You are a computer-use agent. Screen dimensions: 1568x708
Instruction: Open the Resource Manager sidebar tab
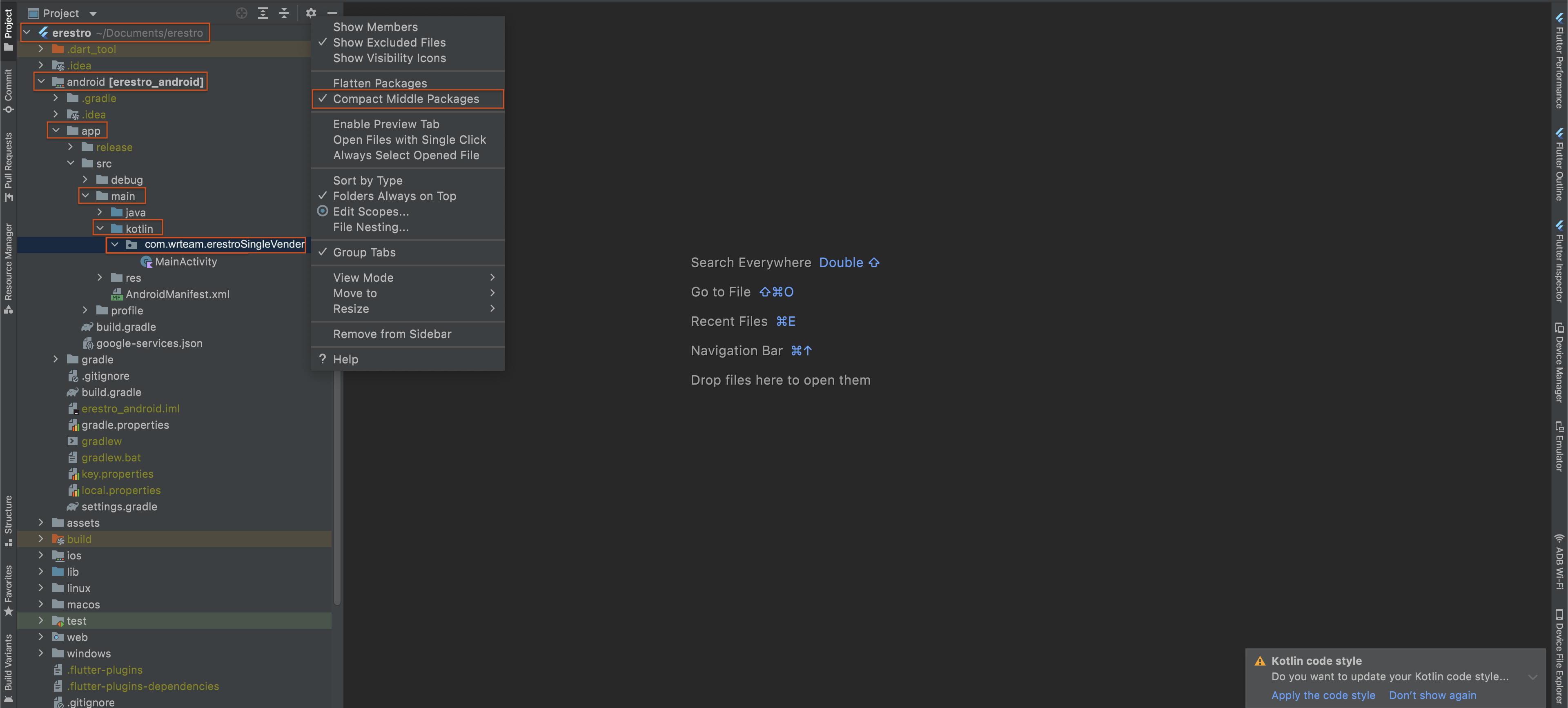pos(9,269)
